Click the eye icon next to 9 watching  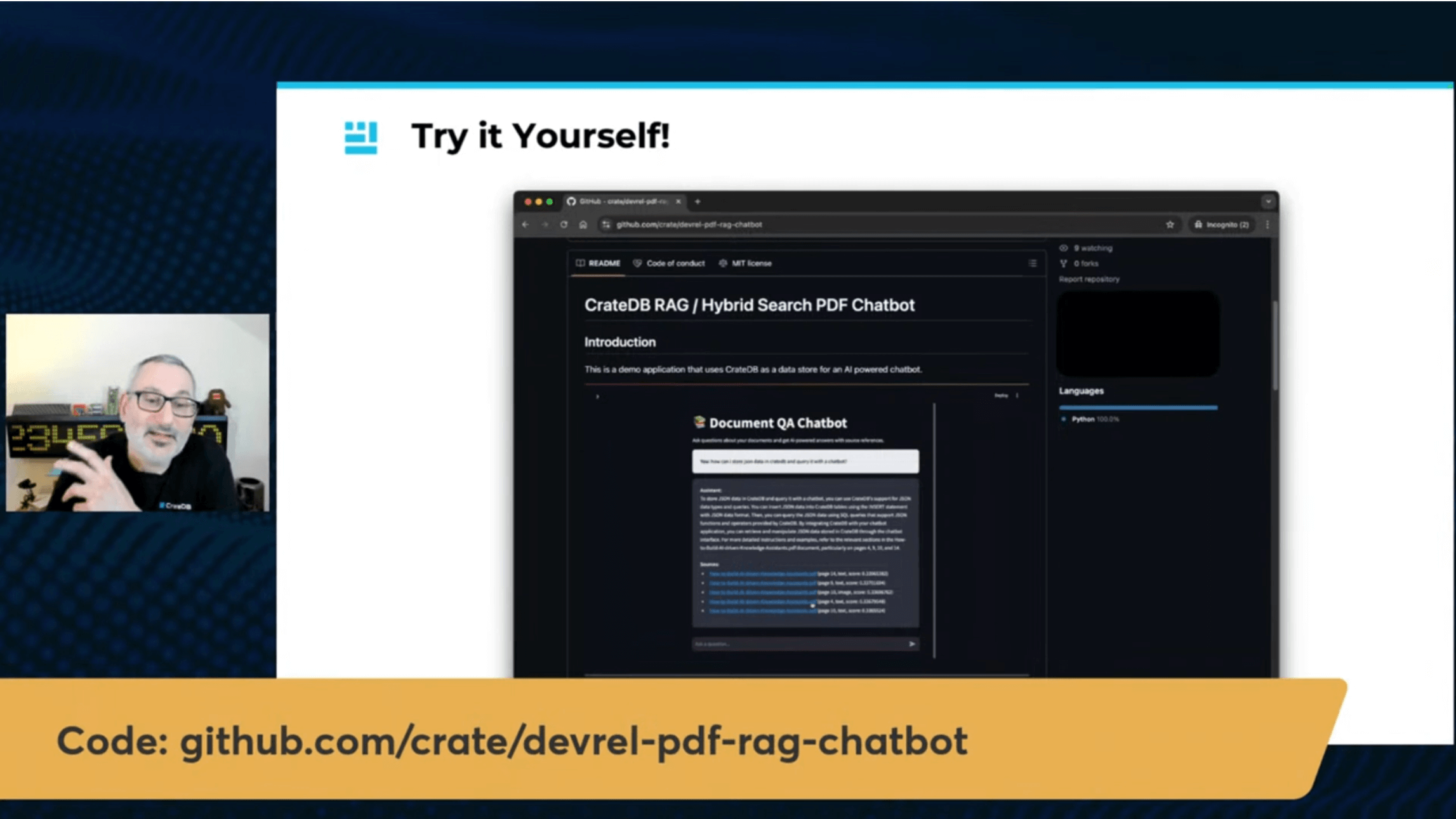1063,248
